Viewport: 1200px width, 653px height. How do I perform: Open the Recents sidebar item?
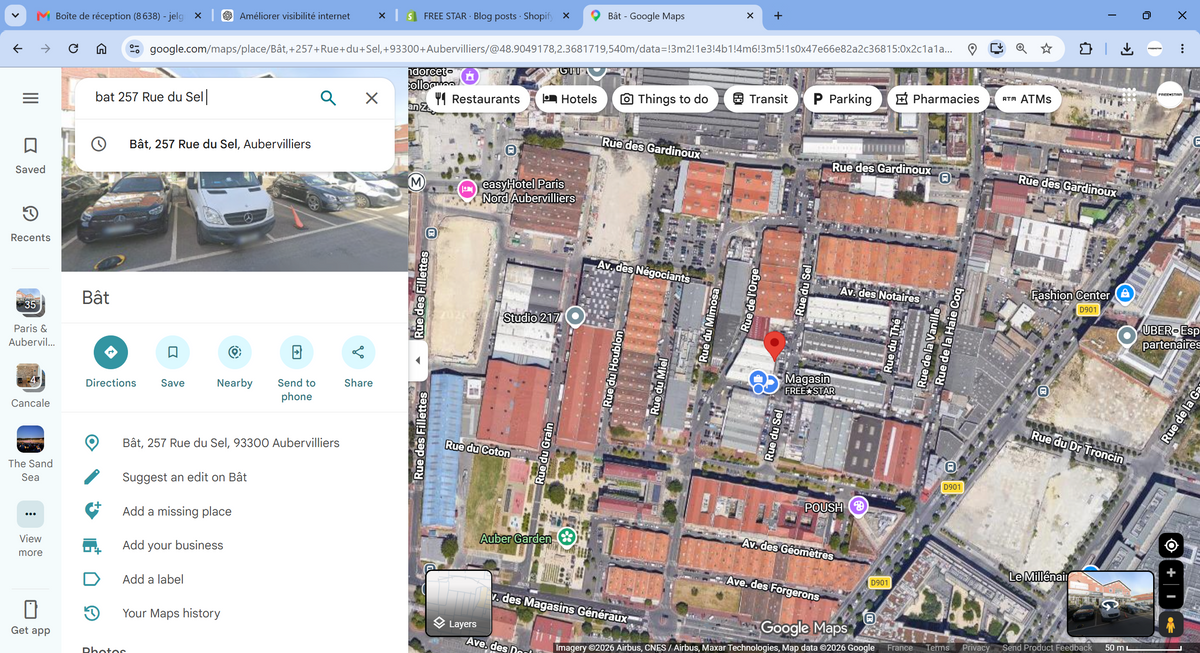pyautogui.click(x=30, y=223)
